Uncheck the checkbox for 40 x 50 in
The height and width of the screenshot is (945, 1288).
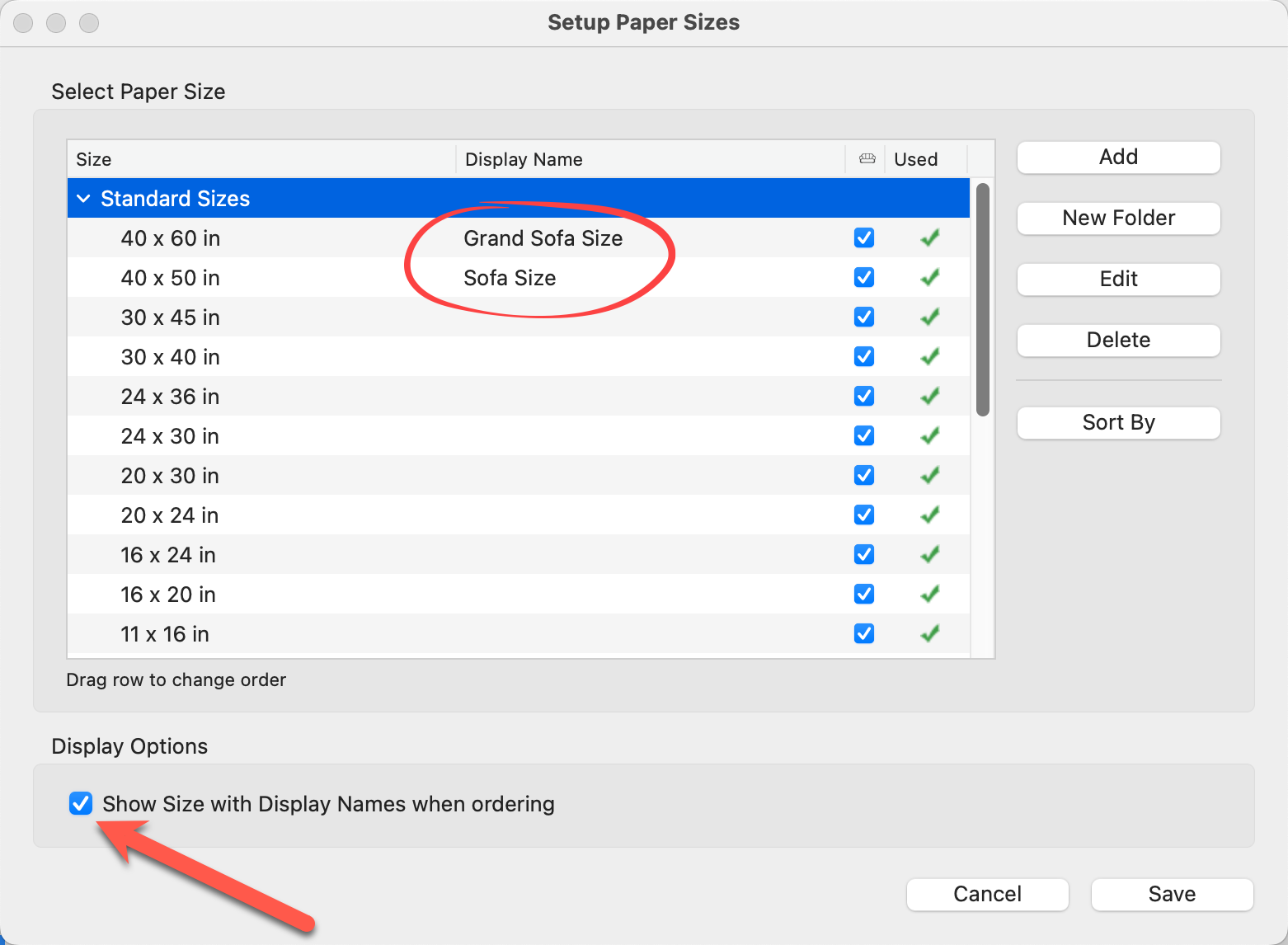(x=864, y=278)
